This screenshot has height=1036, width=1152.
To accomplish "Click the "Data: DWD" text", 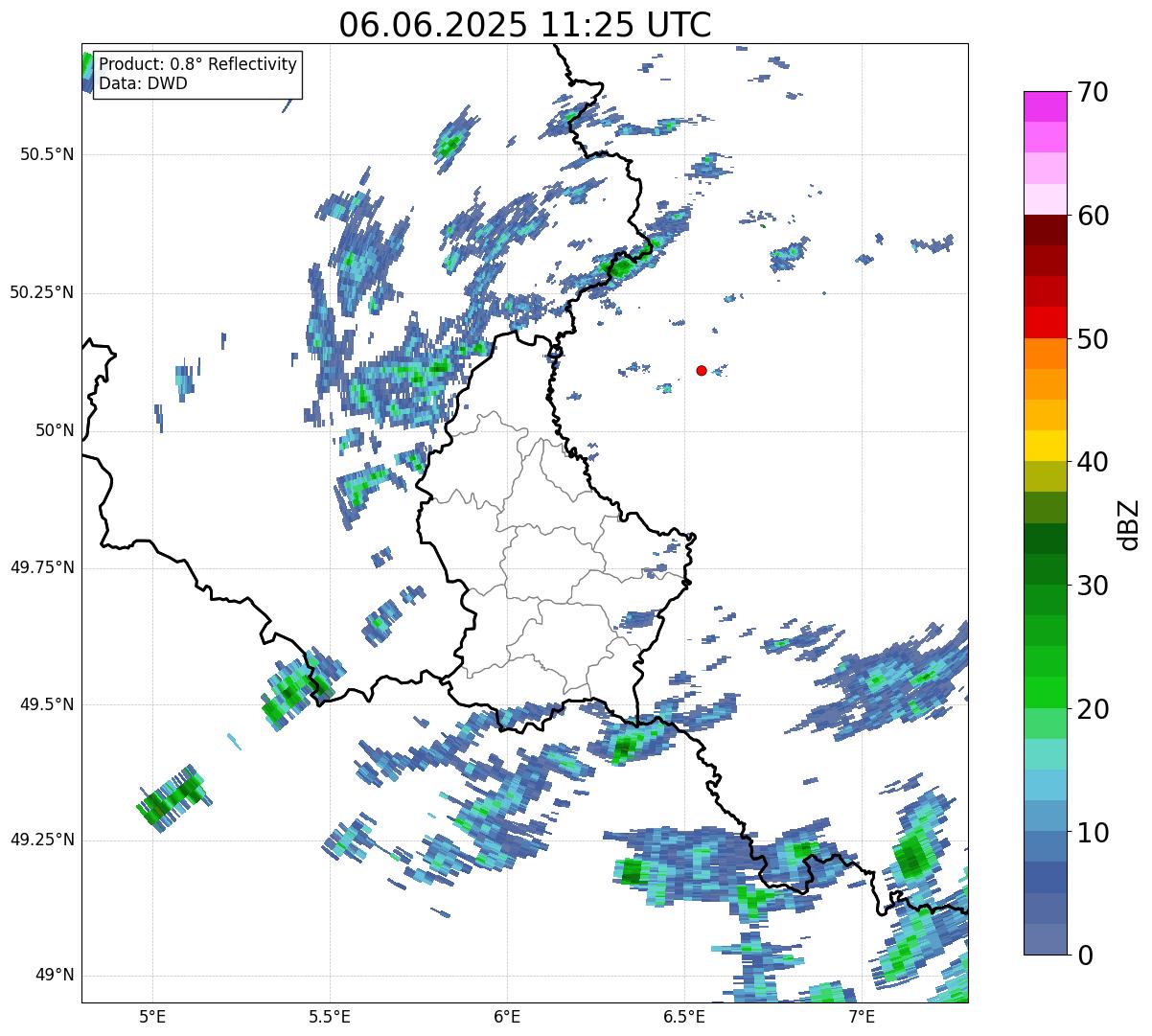I will pos(143,83).
